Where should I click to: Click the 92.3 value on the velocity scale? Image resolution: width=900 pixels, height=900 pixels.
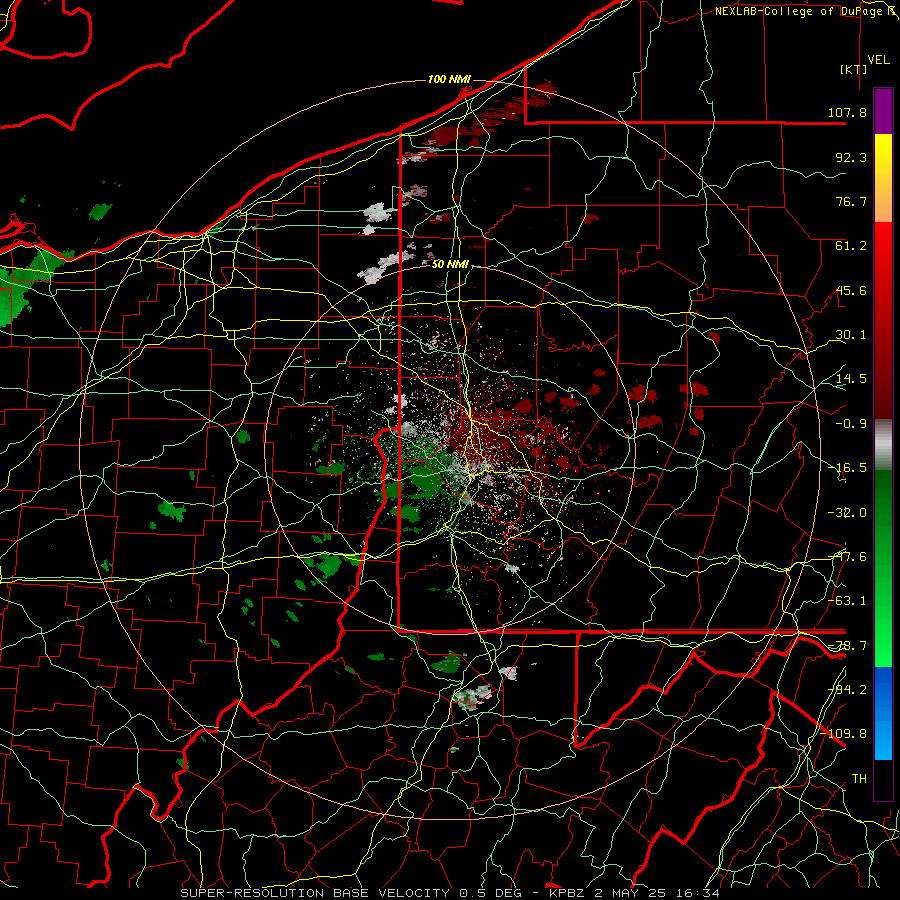(x=851, y=157)
